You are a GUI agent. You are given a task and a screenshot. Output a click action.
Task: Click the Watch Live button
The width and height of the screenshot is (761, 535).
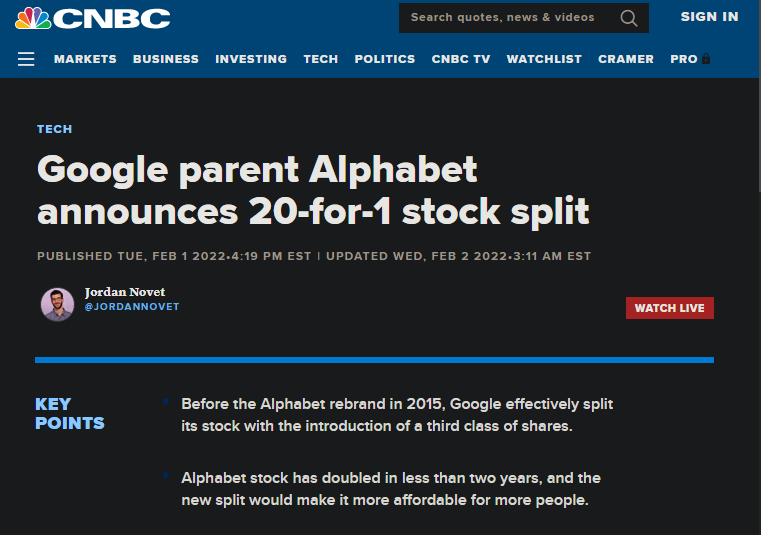click(670, 308)
